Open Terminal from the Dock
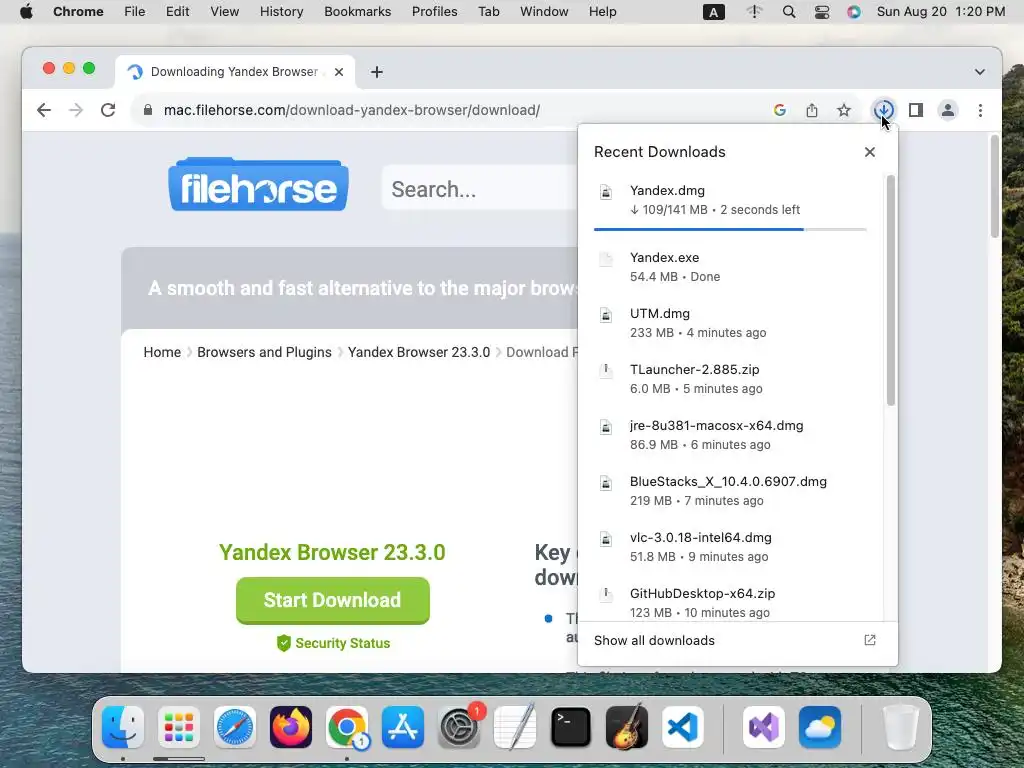This screenshot has width=1024, height=768. pyautogui.click(x=571, y=727)
